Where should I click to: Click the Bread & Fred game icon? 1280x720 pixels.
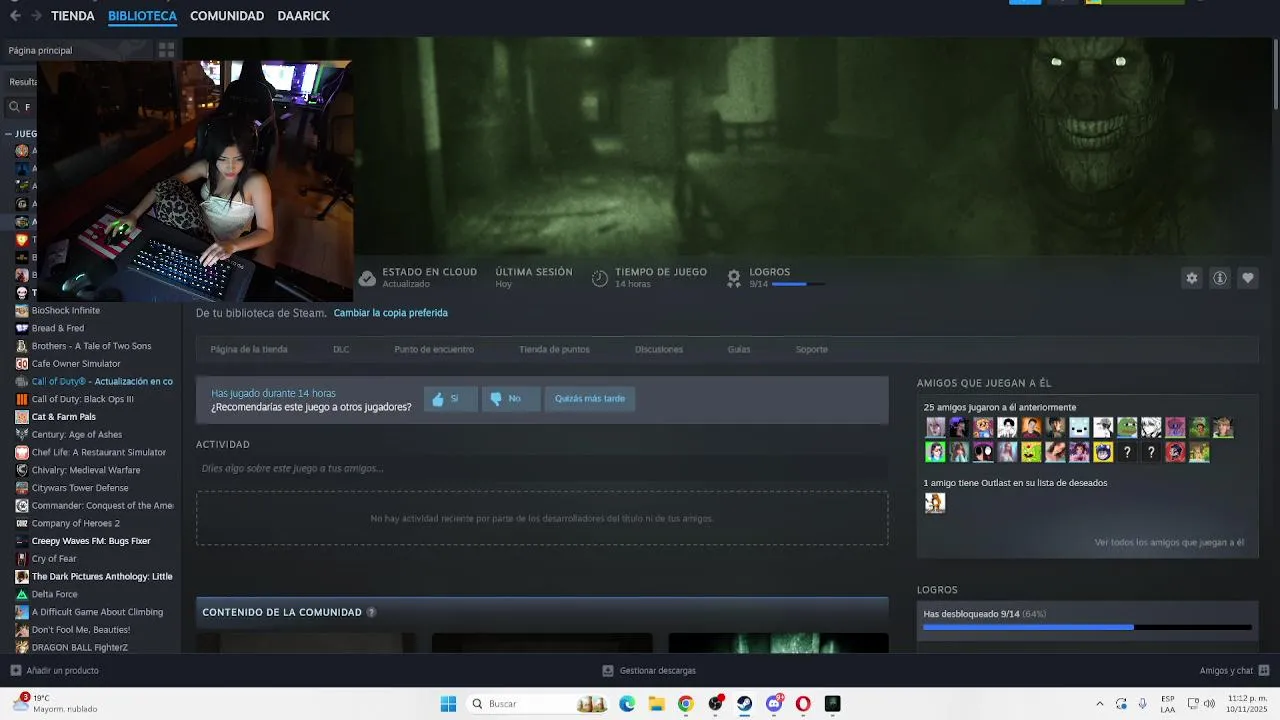(x=22, y=328)
